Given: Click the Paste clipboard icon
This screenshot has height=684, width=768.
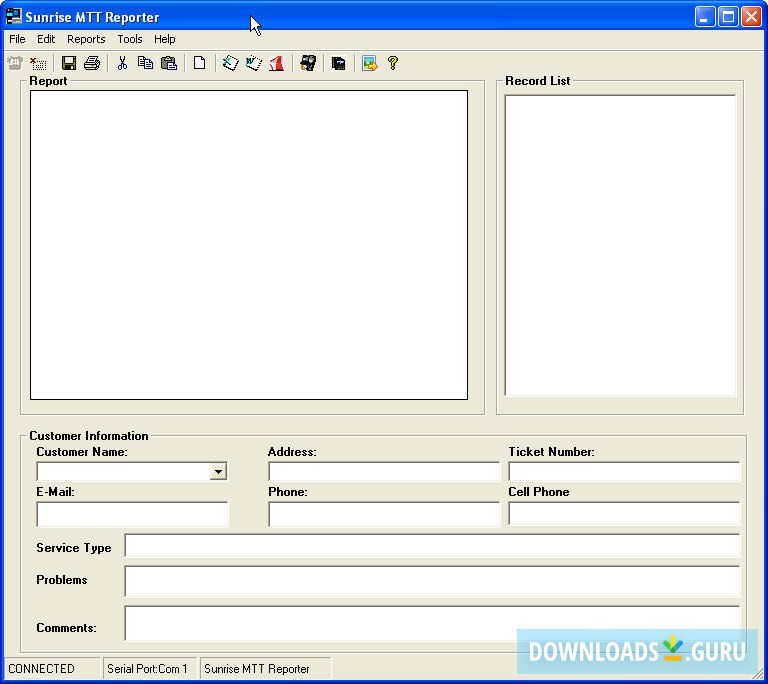Looking at the screenshot, I should [x=169, y=63].
